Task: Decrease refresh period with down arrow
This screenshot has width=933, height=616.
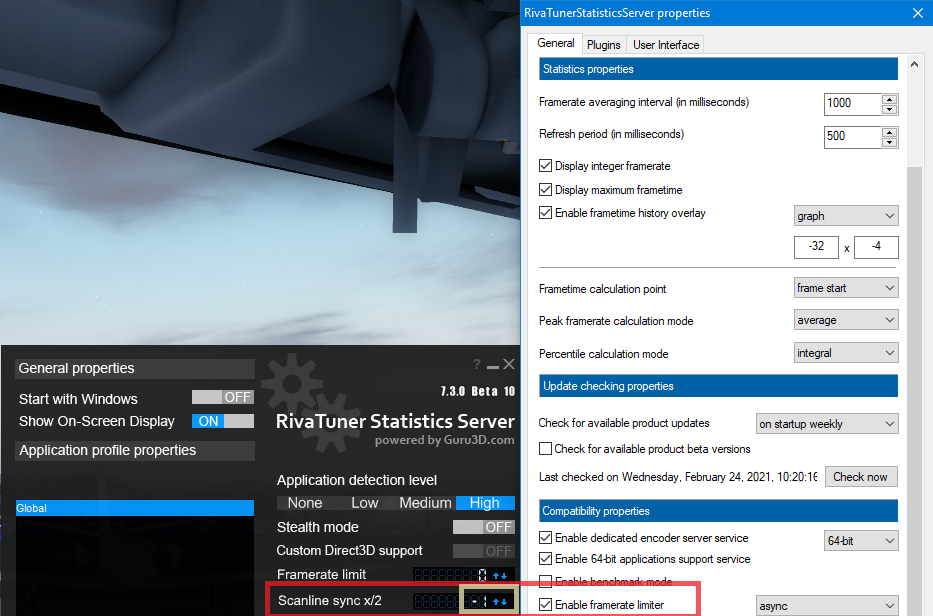Action: [x=890, y=142]
